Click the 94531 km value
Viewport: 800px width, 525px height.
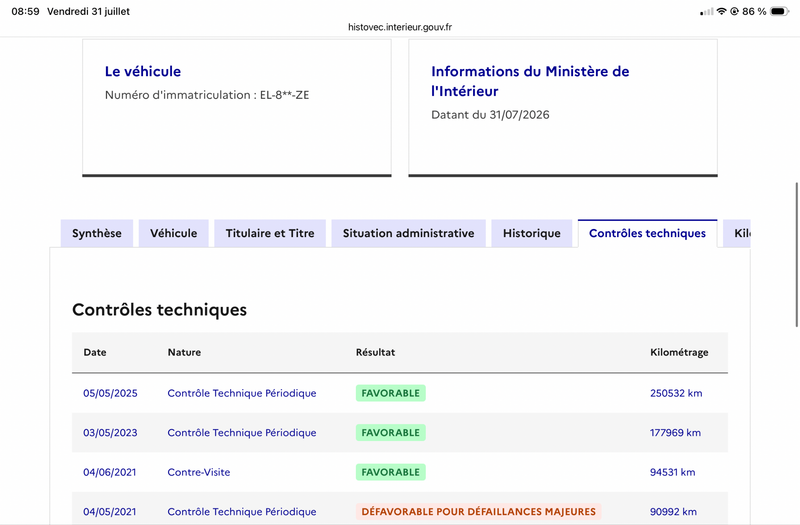coord(672,472)
